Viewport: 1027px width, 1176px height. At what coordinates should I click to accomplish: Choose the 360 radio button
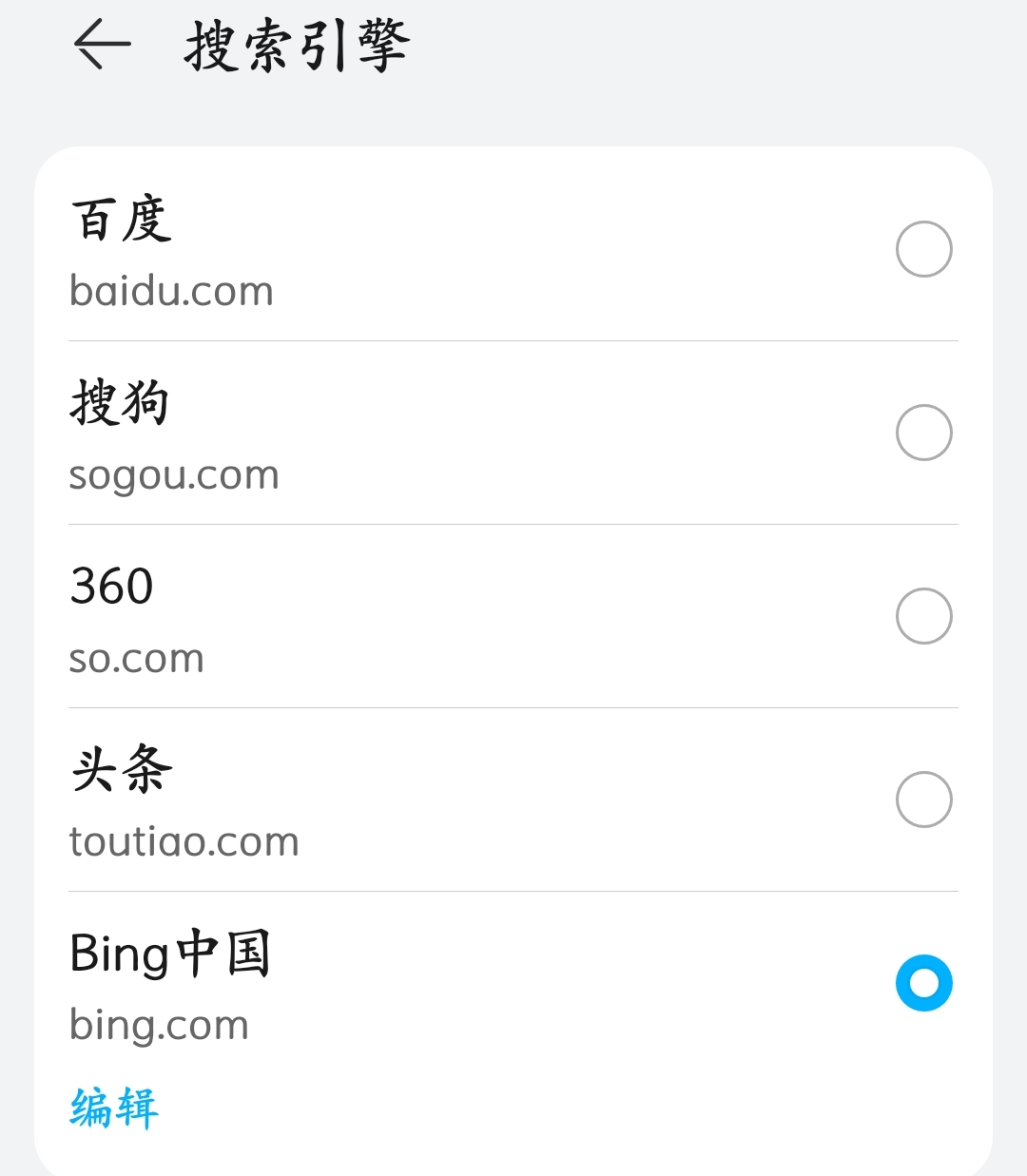coord(923,616)
